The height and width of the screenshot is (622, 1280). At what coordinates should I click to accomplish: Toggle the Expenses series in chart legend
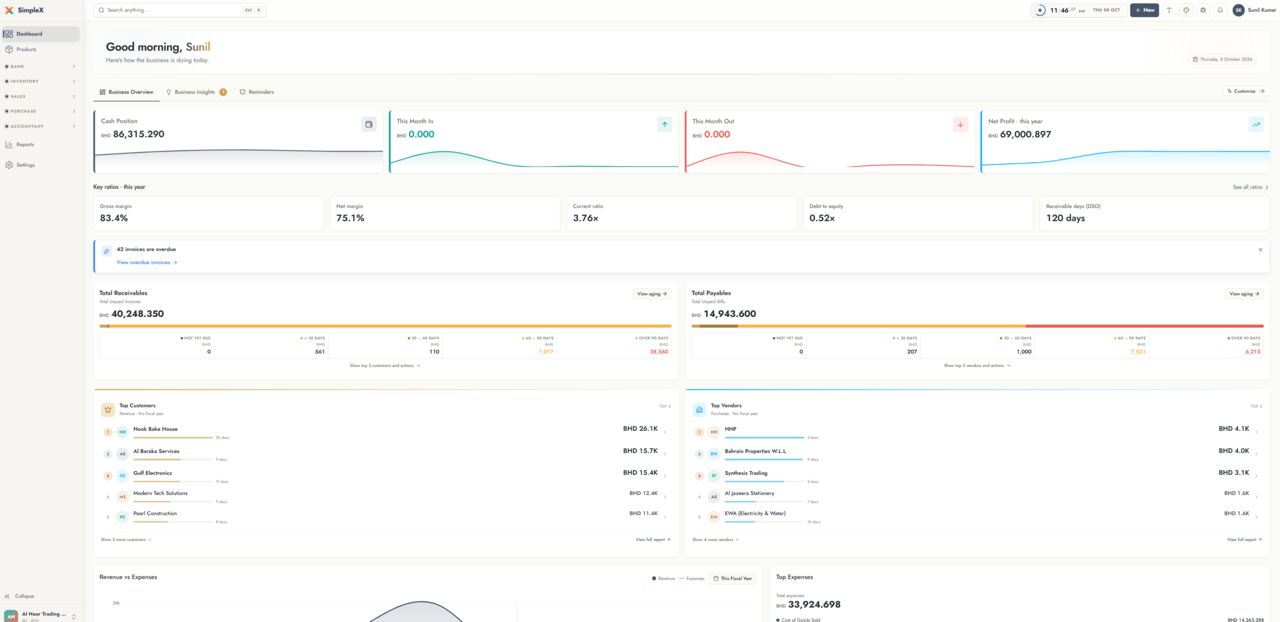pos(692,578)
